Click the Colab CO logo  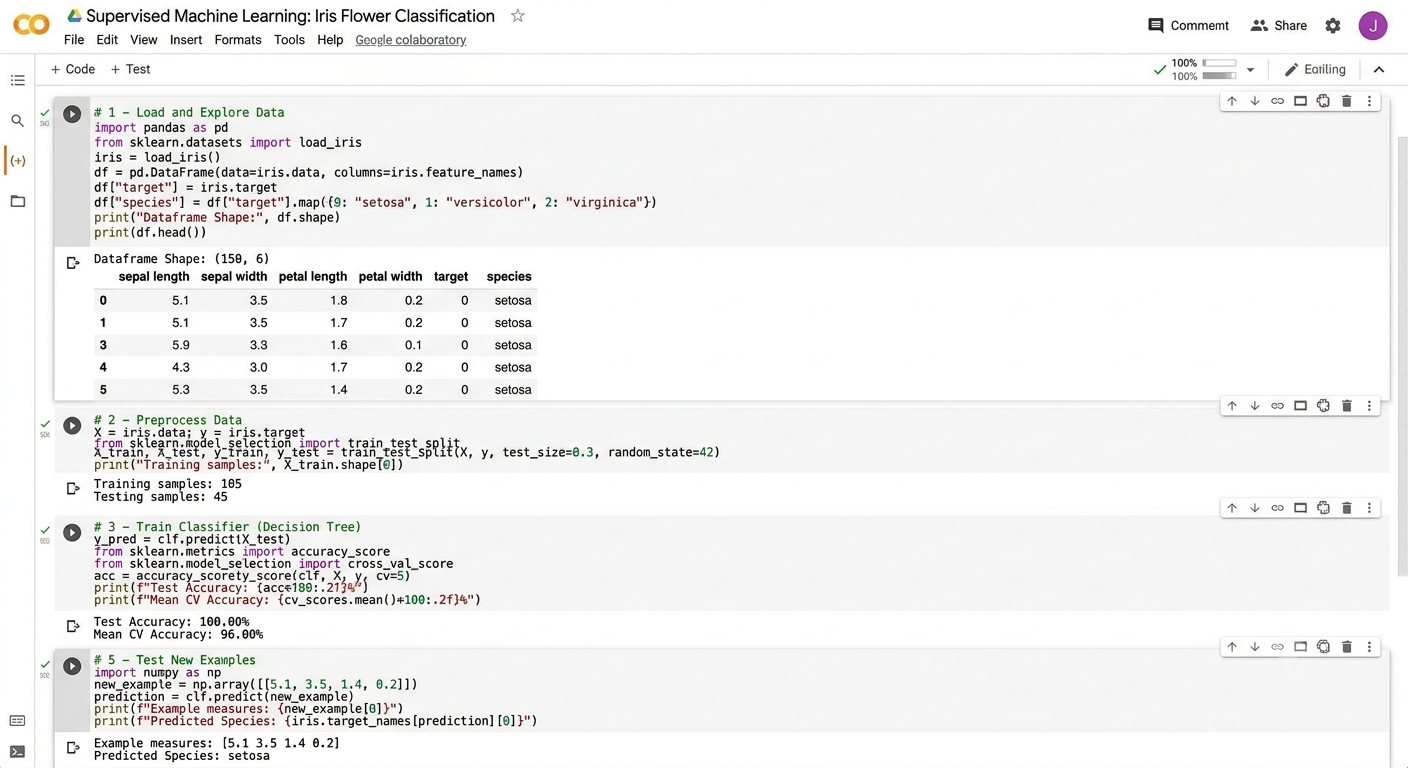31,25
